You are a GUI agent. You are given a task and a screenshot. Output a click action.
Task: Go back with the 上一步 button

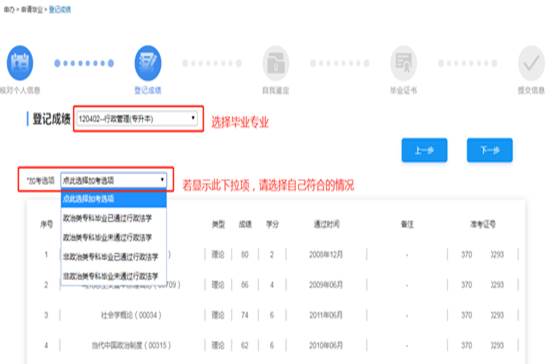pos(424,150)
